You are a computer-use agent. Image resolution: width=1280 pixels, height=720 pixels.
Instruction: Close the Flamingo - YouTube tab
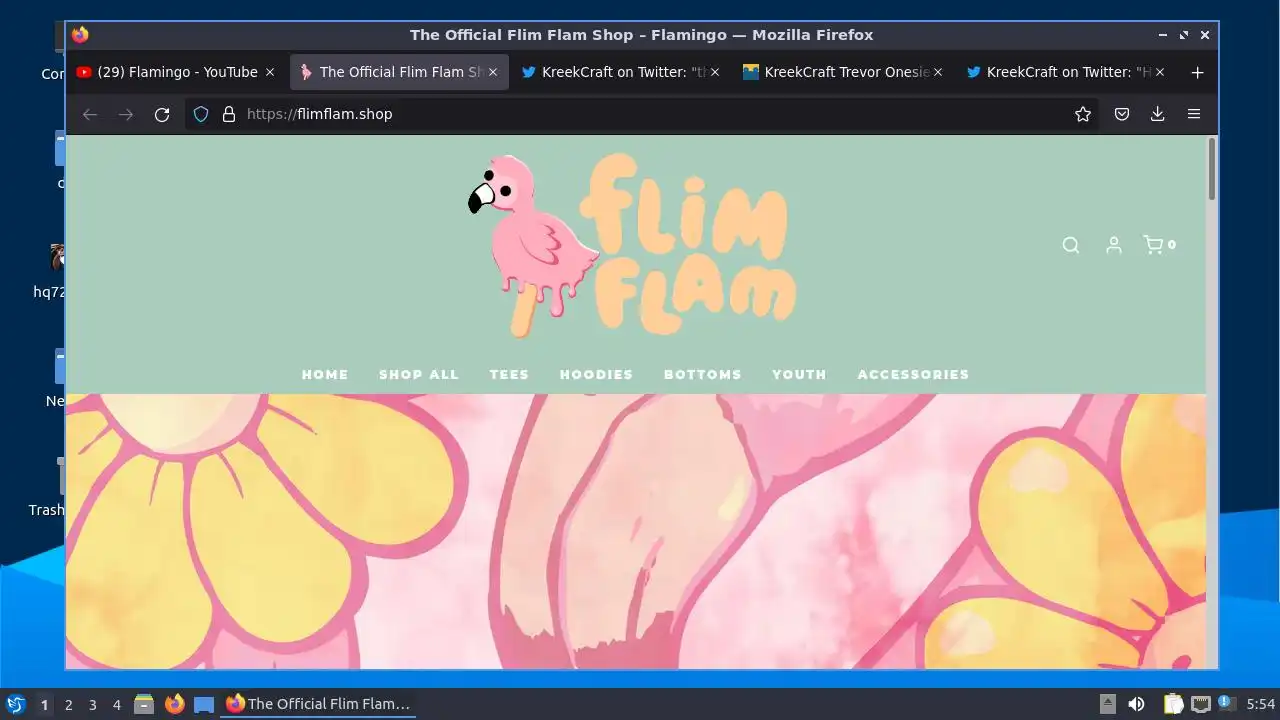pos(270,72)
